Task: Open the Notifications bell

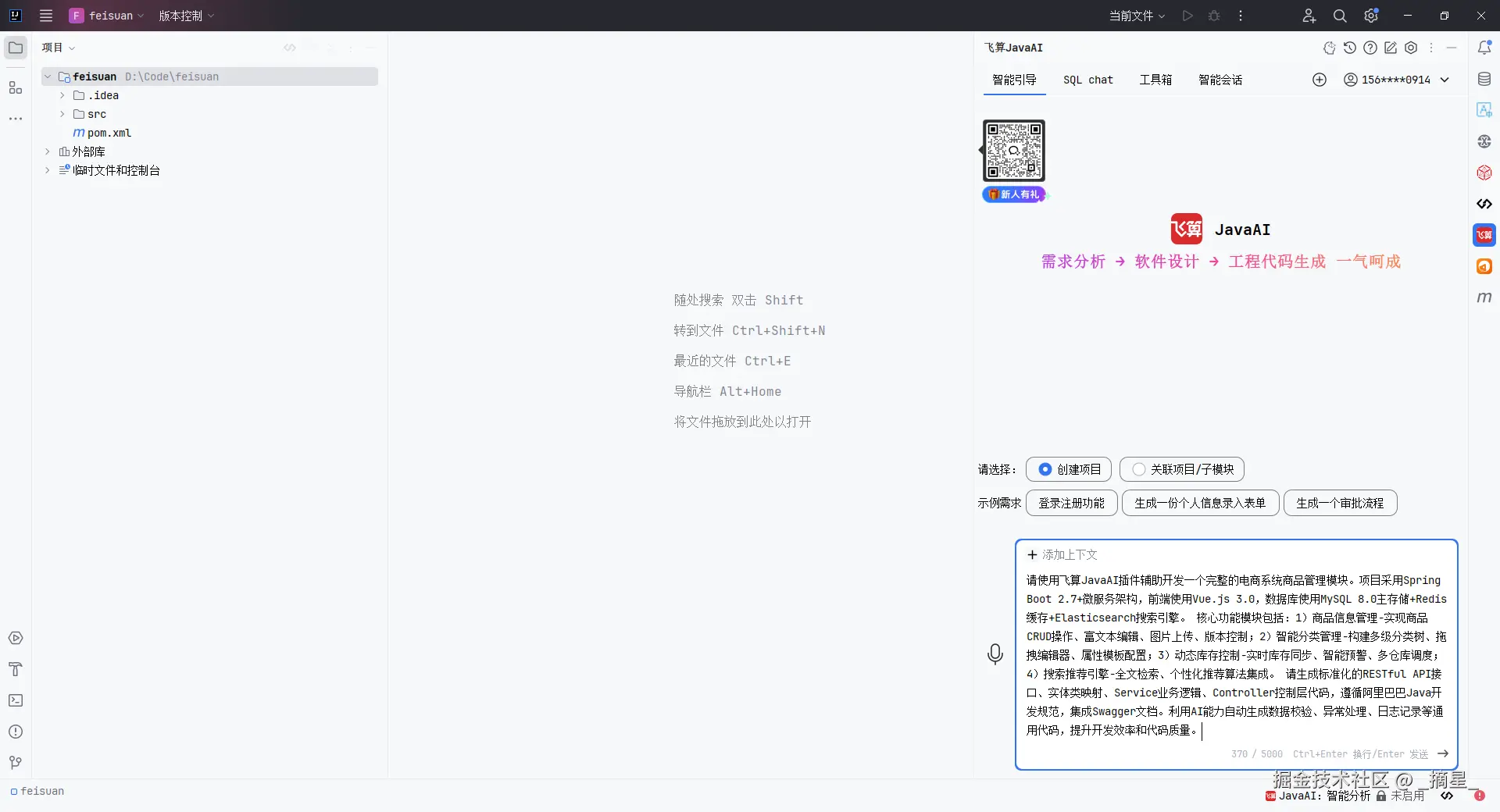Action: pyautogui.click(x=1484, y=48)
